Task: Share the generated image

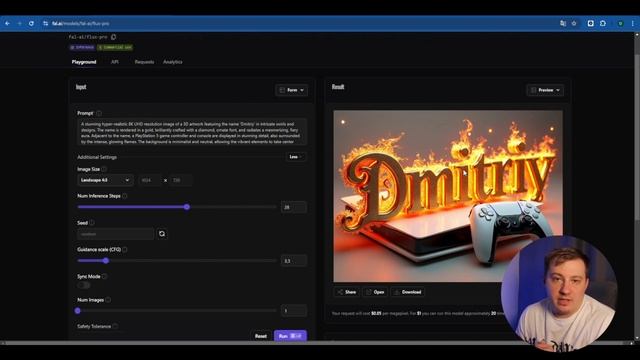Action: coord(347,292)
